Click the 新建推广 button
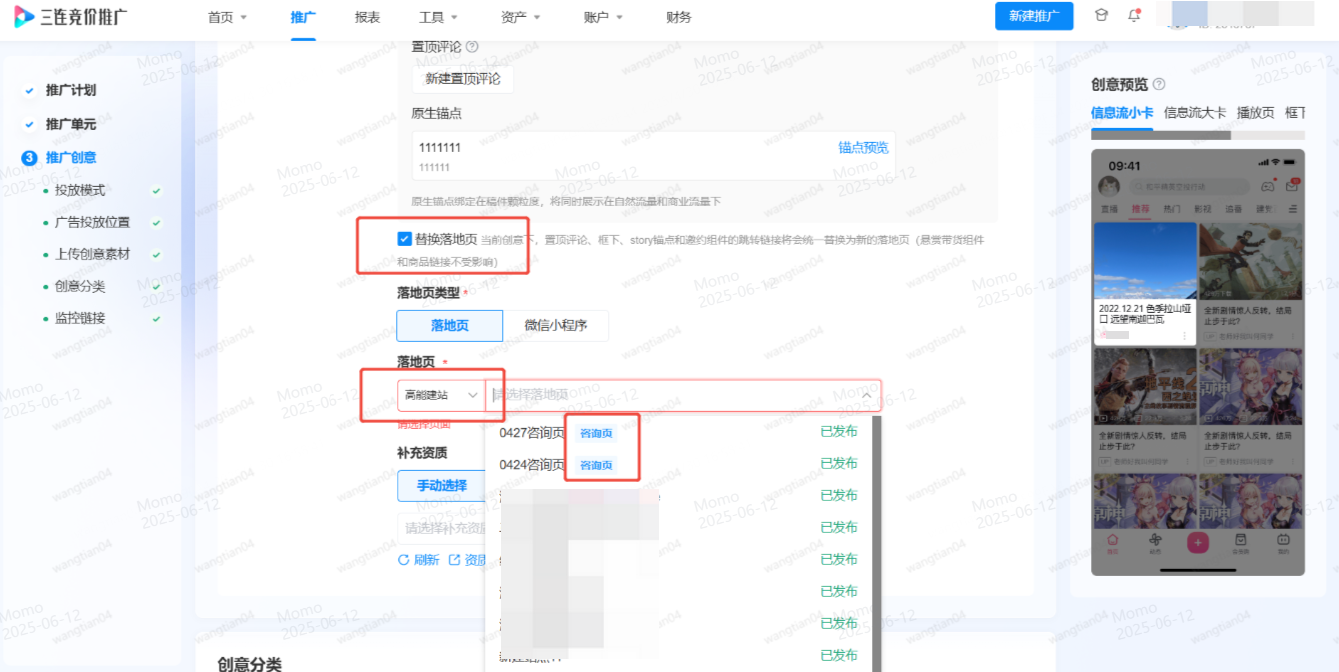Viewport: 1339px width, 672px height. point(1034,16)
